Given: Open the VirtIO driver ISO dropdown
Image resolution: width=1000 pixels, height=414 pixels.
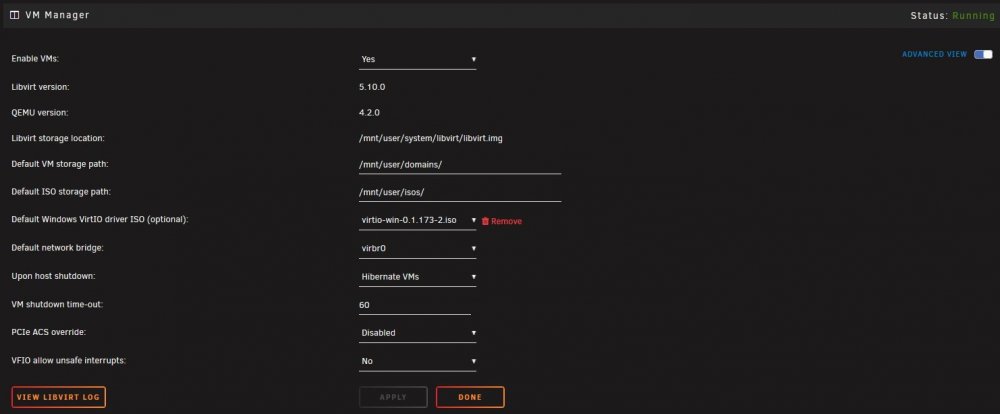Looking at the screenshot, I should coord(417,220).
